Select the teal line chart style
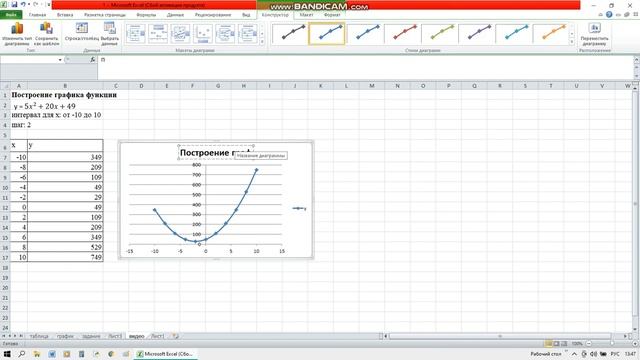 (513, 33)
